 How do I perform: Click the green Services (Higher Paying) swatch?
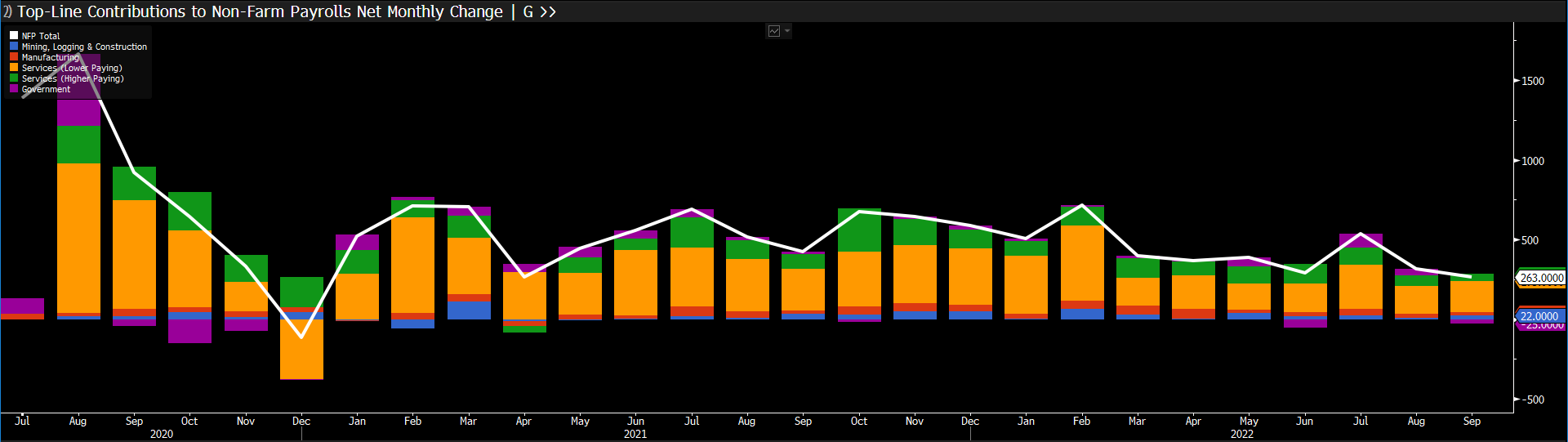(x=14, y=78)
